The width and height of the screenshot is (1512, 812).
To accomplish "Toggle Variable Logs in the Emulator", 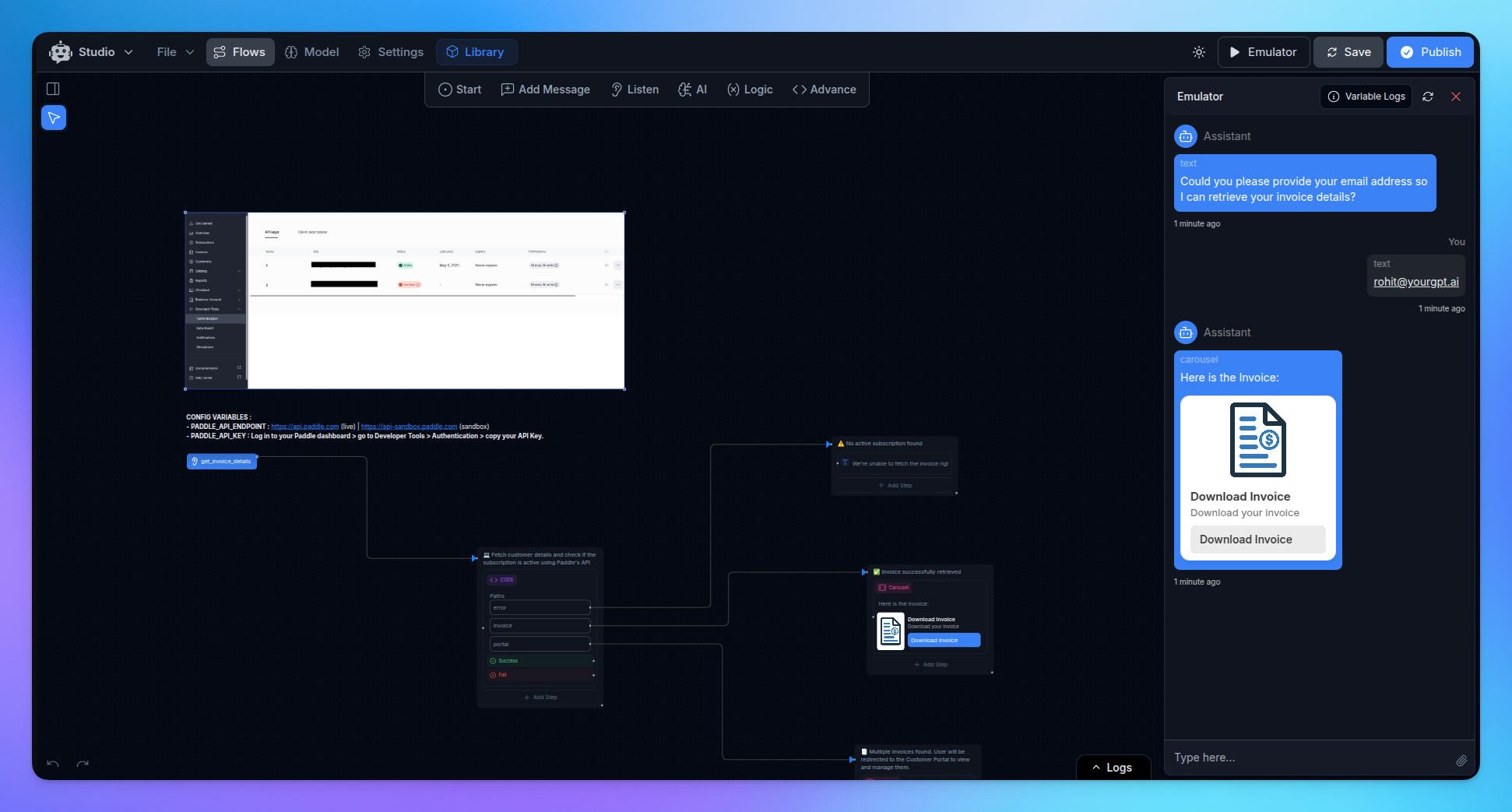I will pyautogui.click(x=1365, y=96).
